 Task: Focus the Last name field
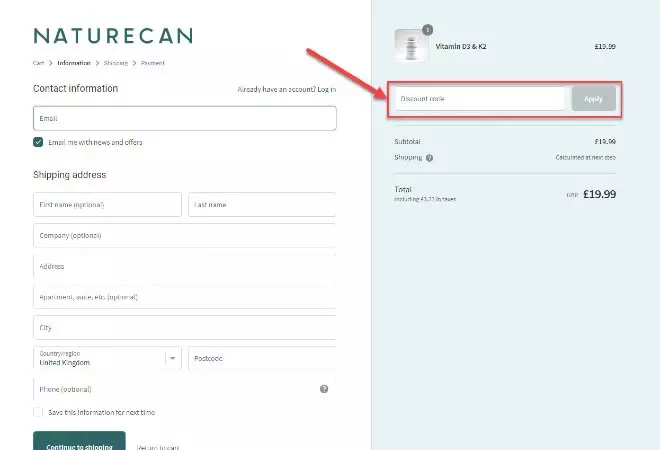pos(262,205)
